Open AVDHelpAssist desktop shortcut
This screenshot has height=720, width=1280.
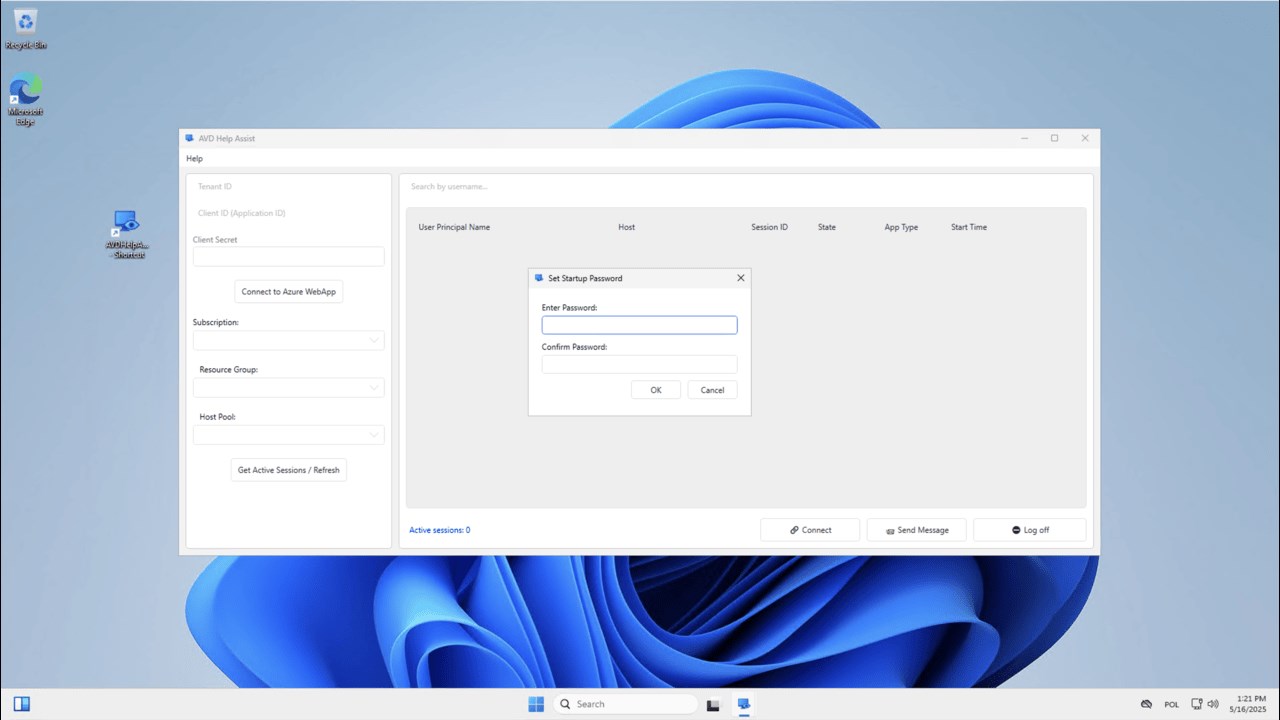[126, 234]
